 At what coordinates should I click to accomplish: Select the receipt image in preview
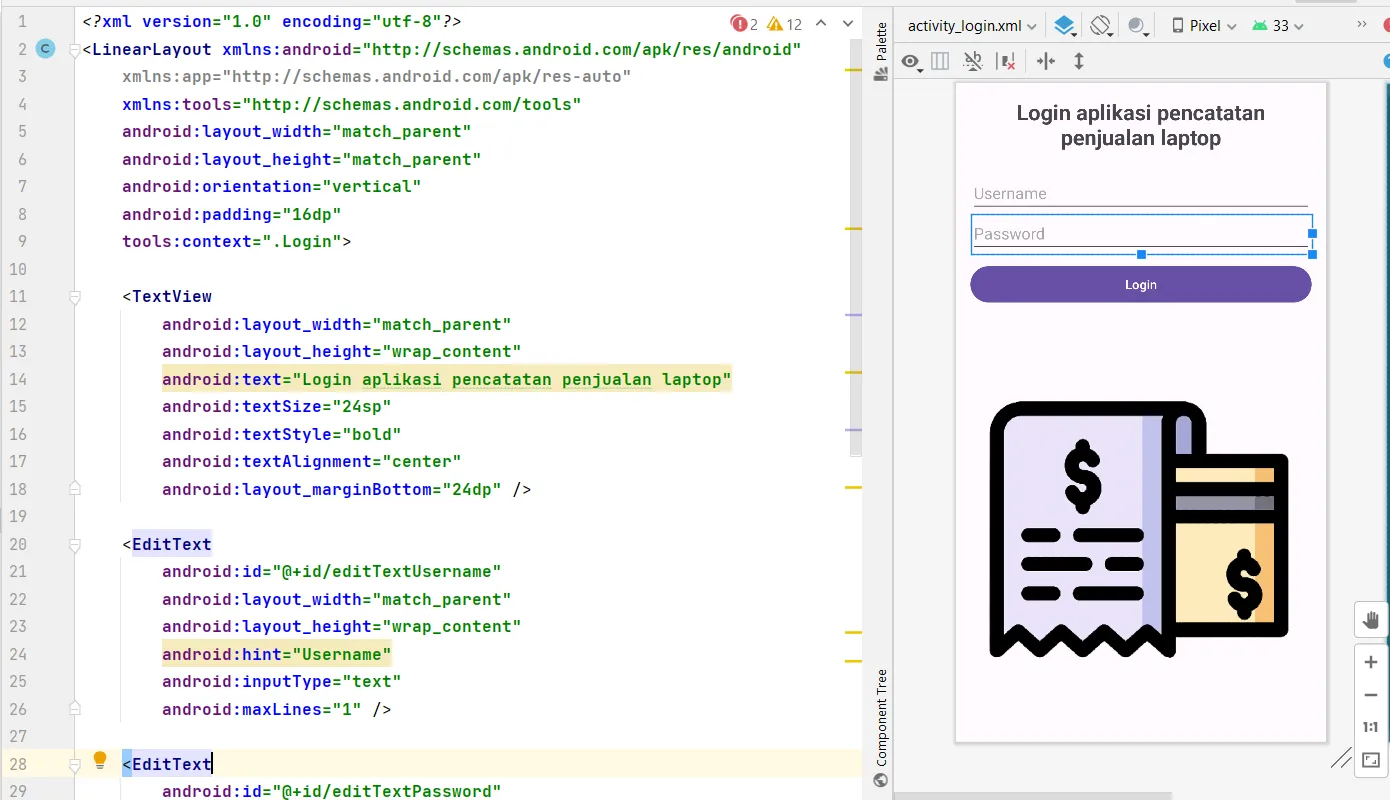tap(1139, 529)
